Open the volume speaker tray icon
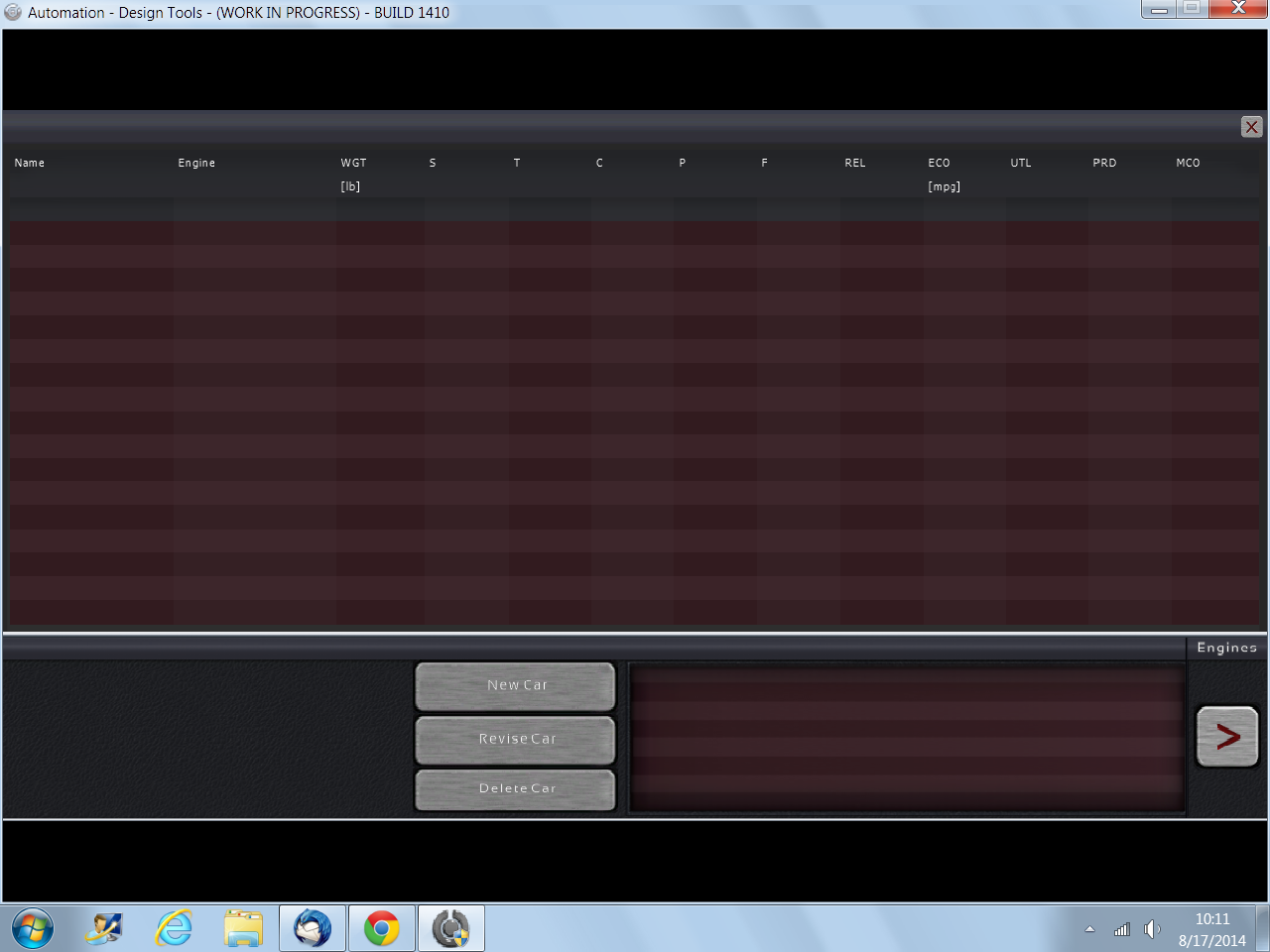The image size is (1270, 952). 1151,929
